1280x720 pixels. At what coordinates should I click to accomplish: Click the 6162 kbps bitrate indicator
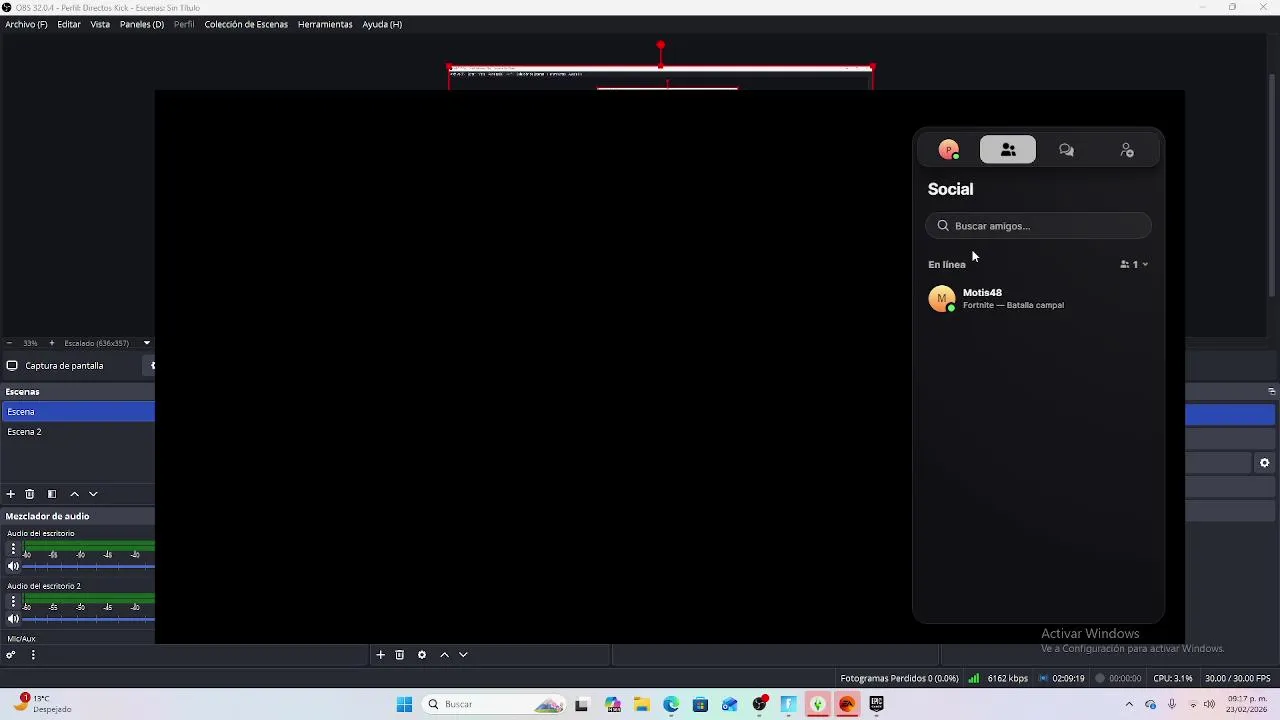[x=998, y=678]
